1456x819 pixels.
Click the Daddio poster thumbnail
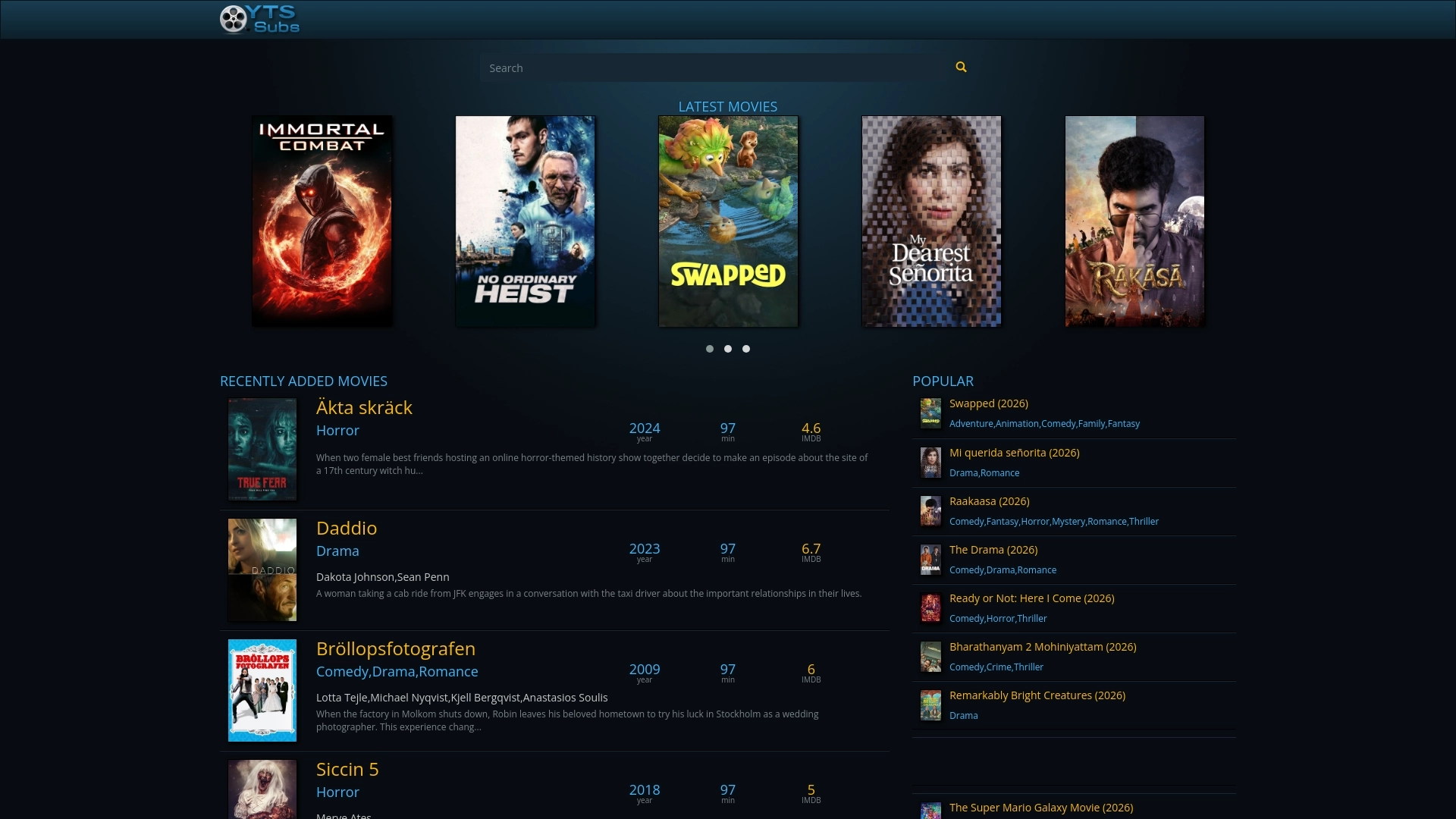262,570
